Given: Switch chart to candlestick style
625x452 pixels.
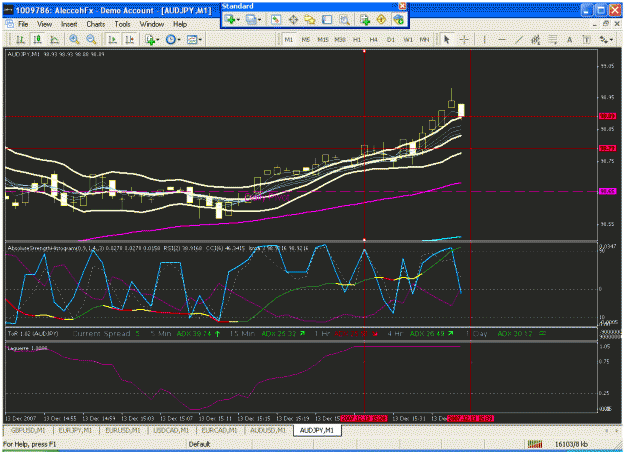Looking at the screenshot, I should pos(37,39).
